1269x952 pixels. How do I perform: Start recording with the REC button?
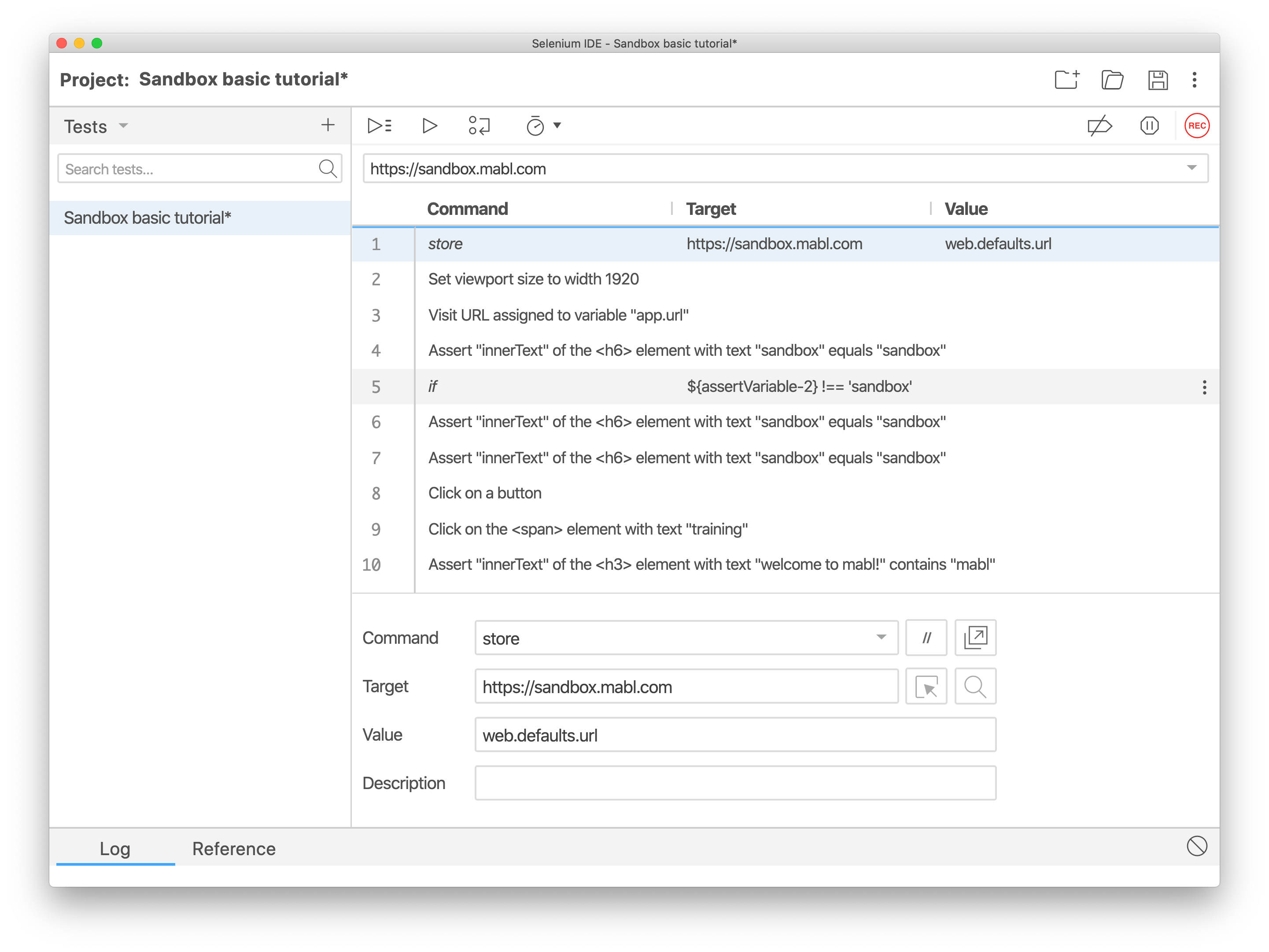[x=1196, y=125]
